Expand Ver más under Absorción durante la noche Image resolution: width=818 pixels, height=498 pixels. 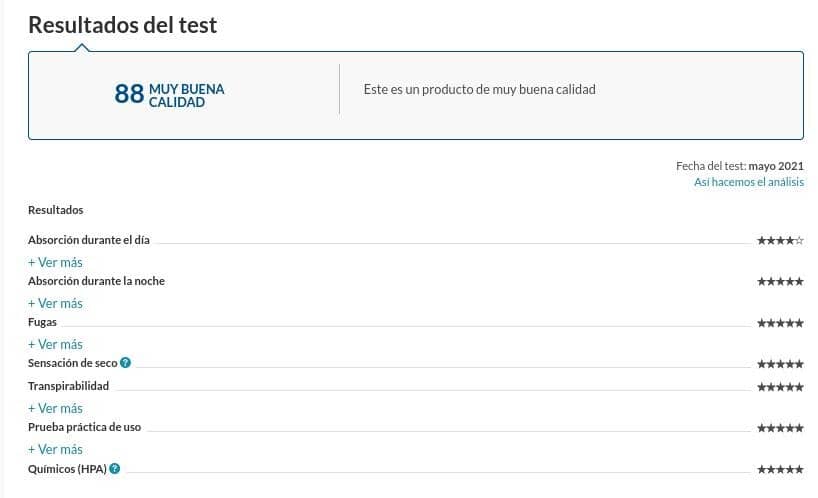(x=55, y=303)
